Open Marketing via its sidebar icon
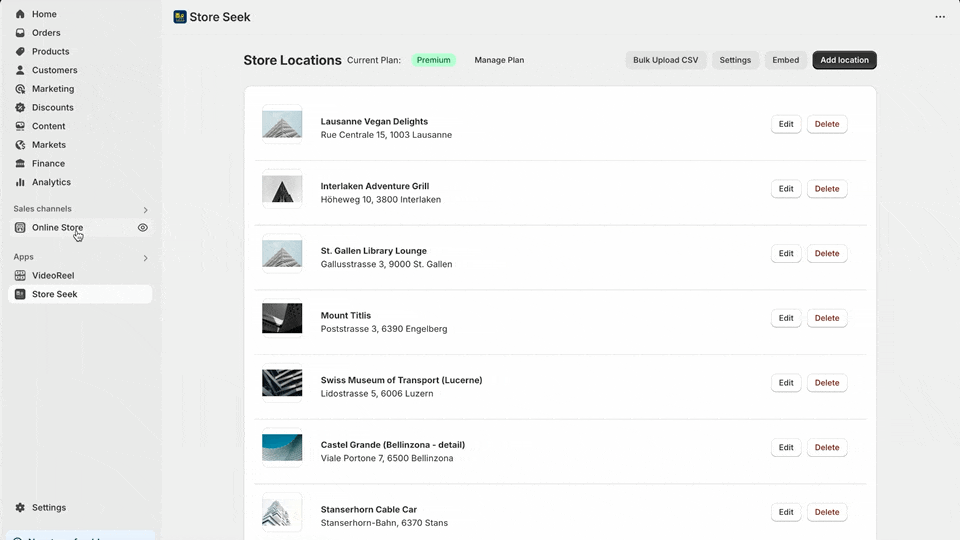This screenshot has width=960, height=540. (20, 89)
